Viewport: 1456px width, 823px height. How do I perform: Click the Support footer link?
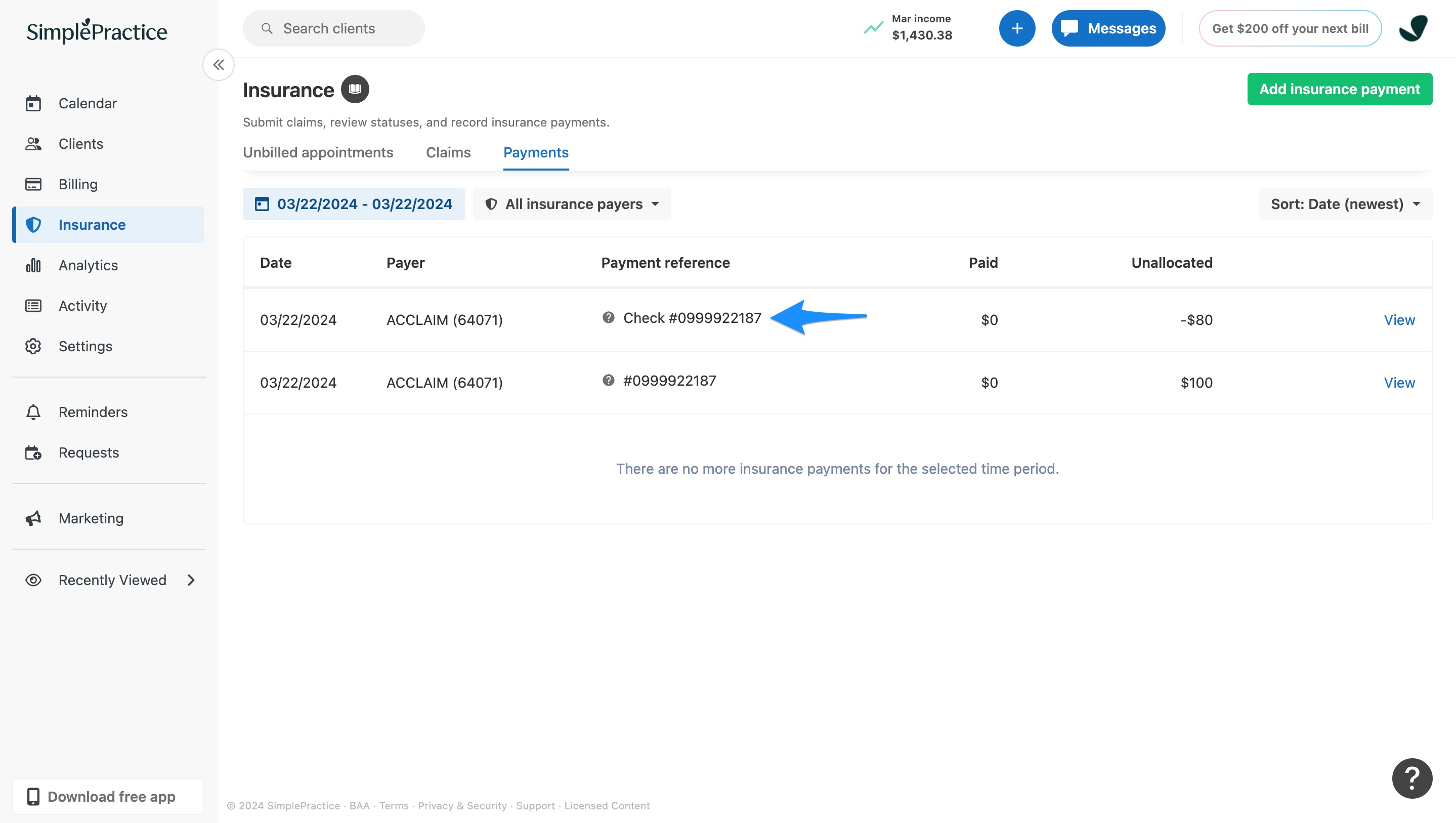point(535,805)
